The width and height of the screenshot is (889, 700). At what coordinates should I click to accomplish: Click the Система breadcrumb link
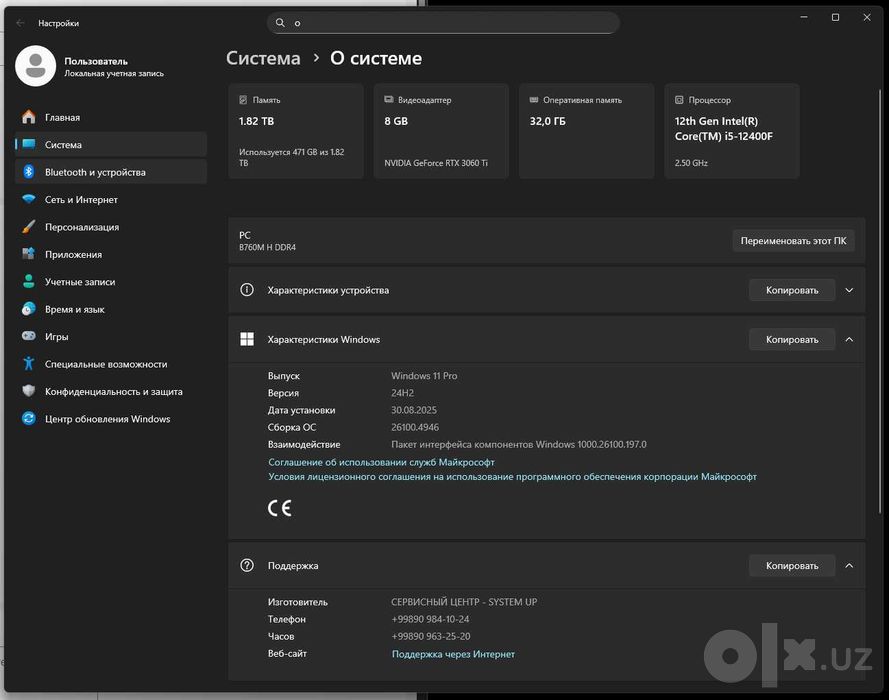pyautogui.click(x=263, y=58)
